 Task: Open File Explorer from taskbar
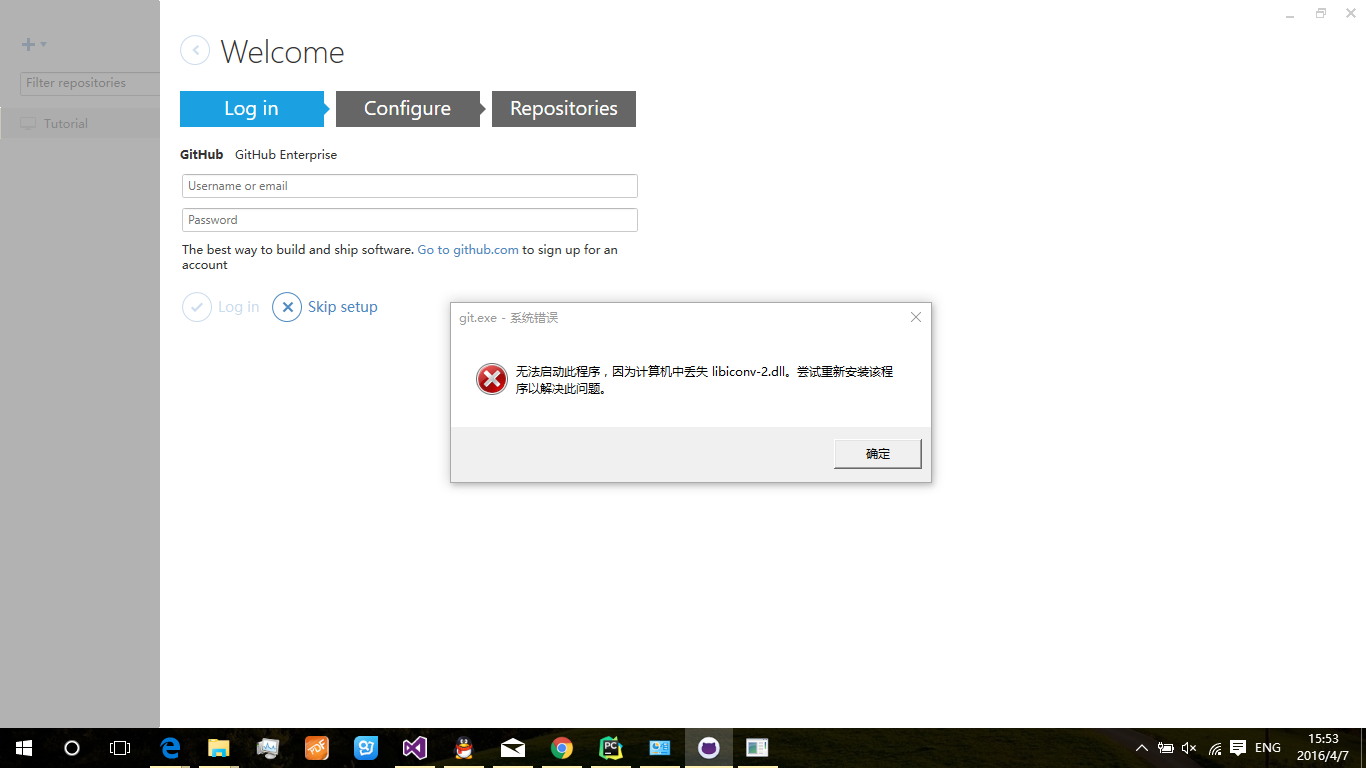(x=219, y=748)
